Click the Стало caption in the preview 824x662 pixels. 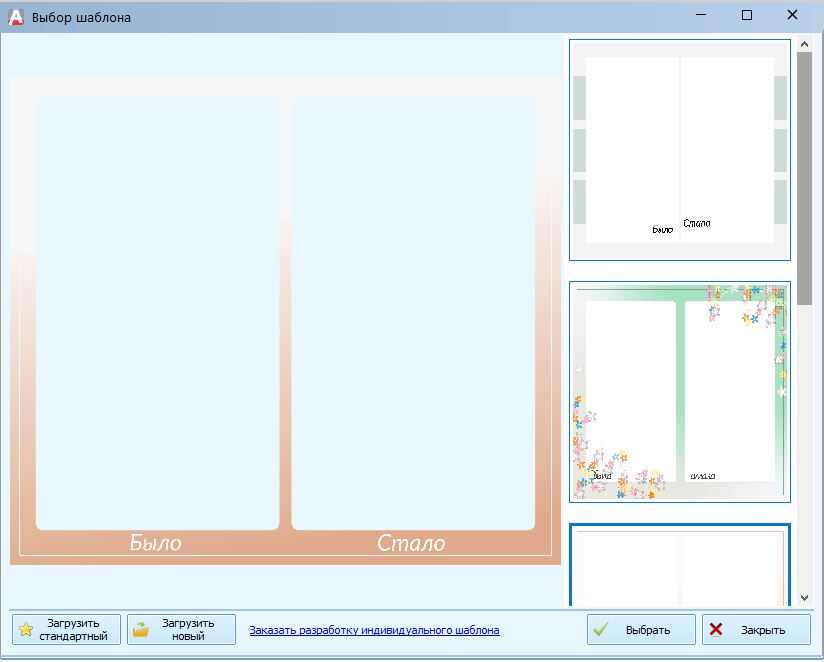point(411,543)
